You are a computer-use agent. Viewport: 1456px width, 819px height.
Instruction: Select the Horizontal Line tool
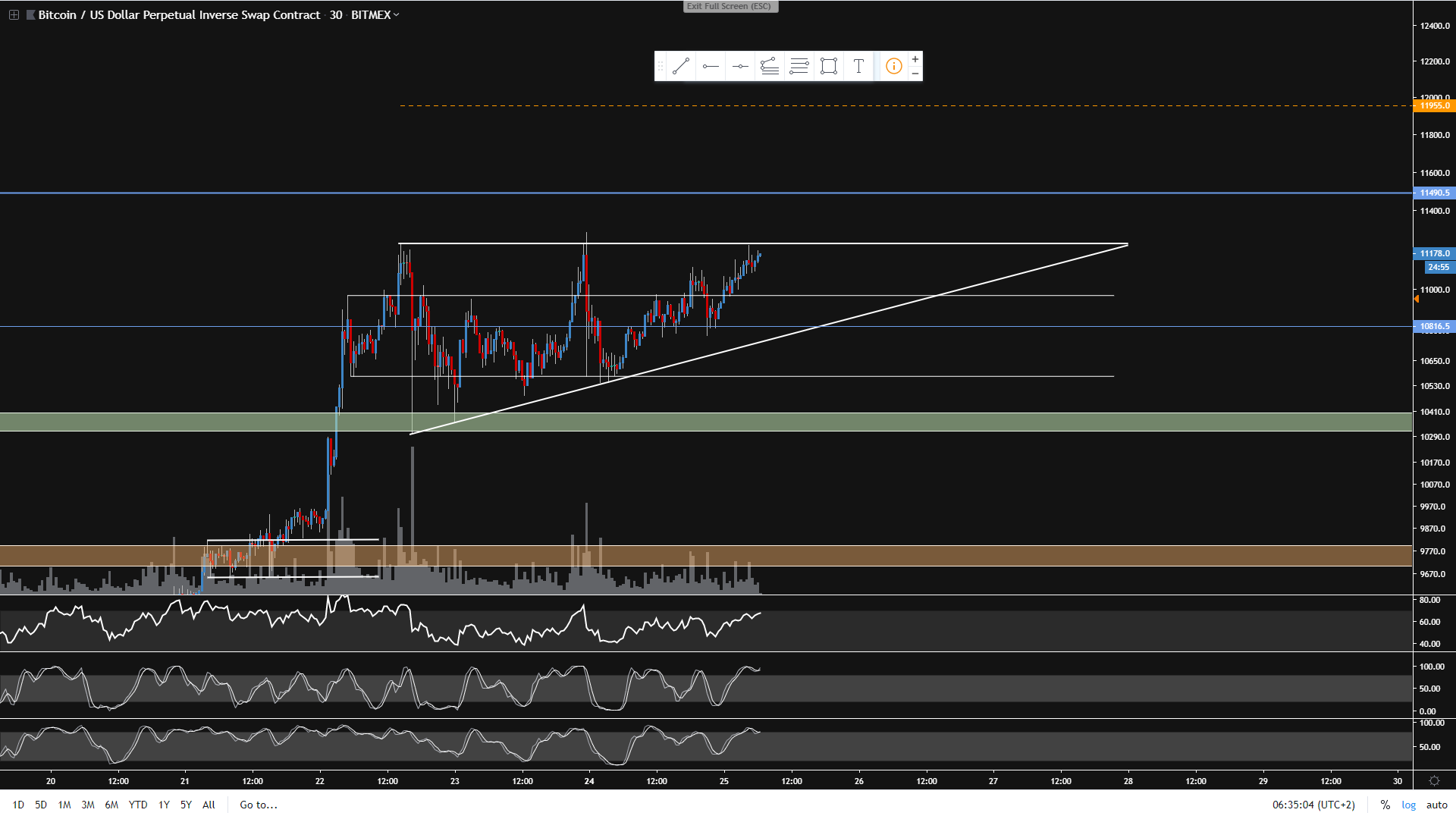pyautogui.click(x=740, y=67)
